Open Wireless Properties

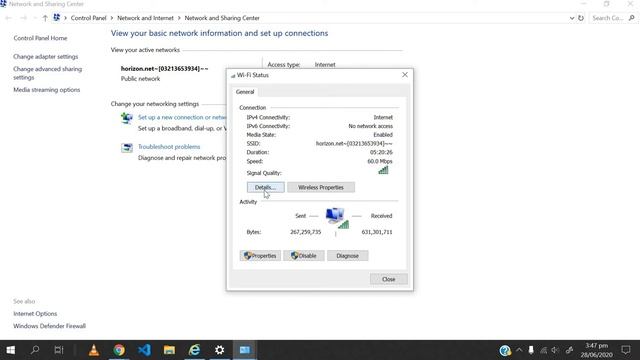pos(321,187)
